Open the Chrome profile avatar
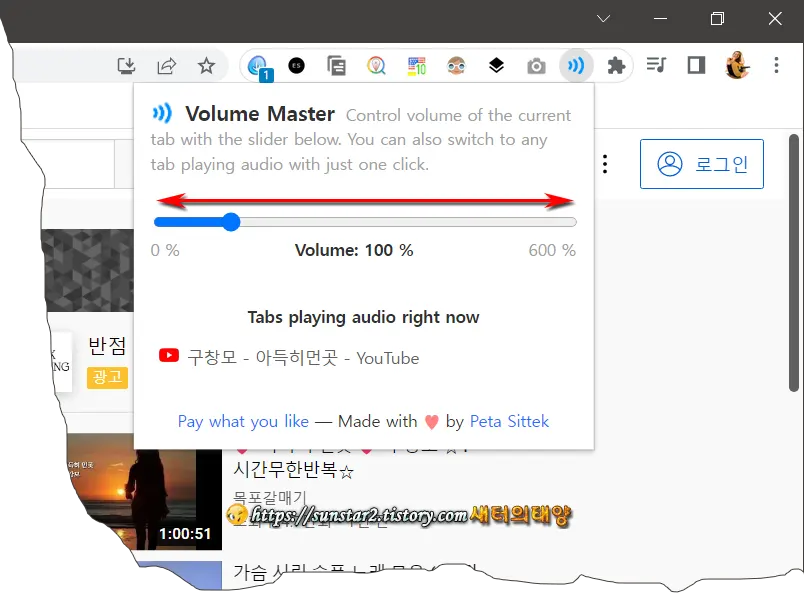 coord(737,65)
